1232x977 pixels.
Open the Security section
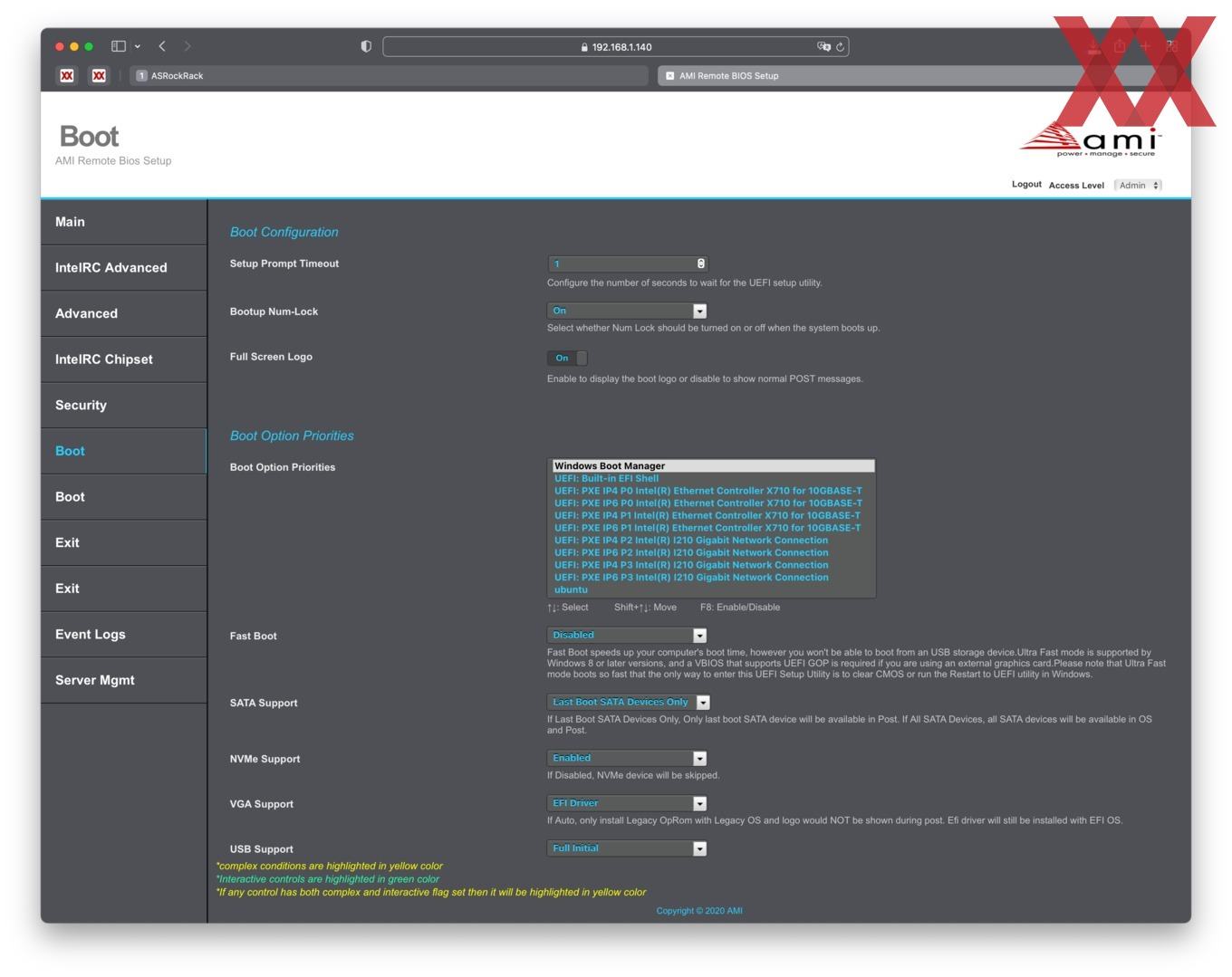point(124,405)
